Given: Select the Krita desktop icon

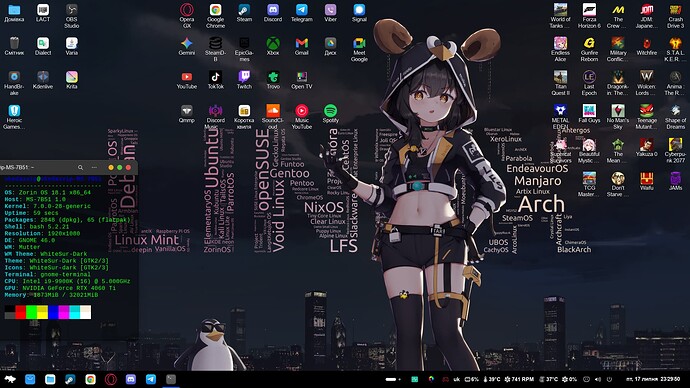Looking at the screenshot, I should 71,80.
